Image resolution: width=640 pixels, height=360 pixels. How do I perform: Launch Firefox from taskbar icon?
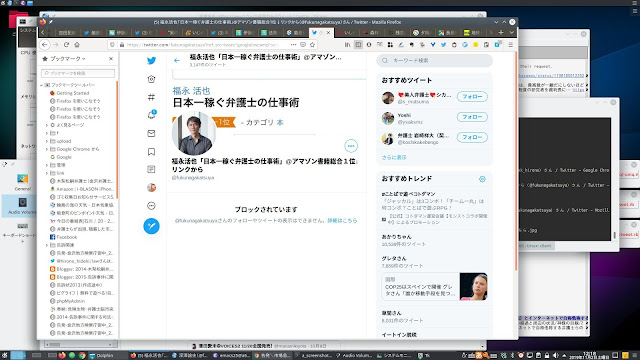pyautogui.click(x=62, y=356)
